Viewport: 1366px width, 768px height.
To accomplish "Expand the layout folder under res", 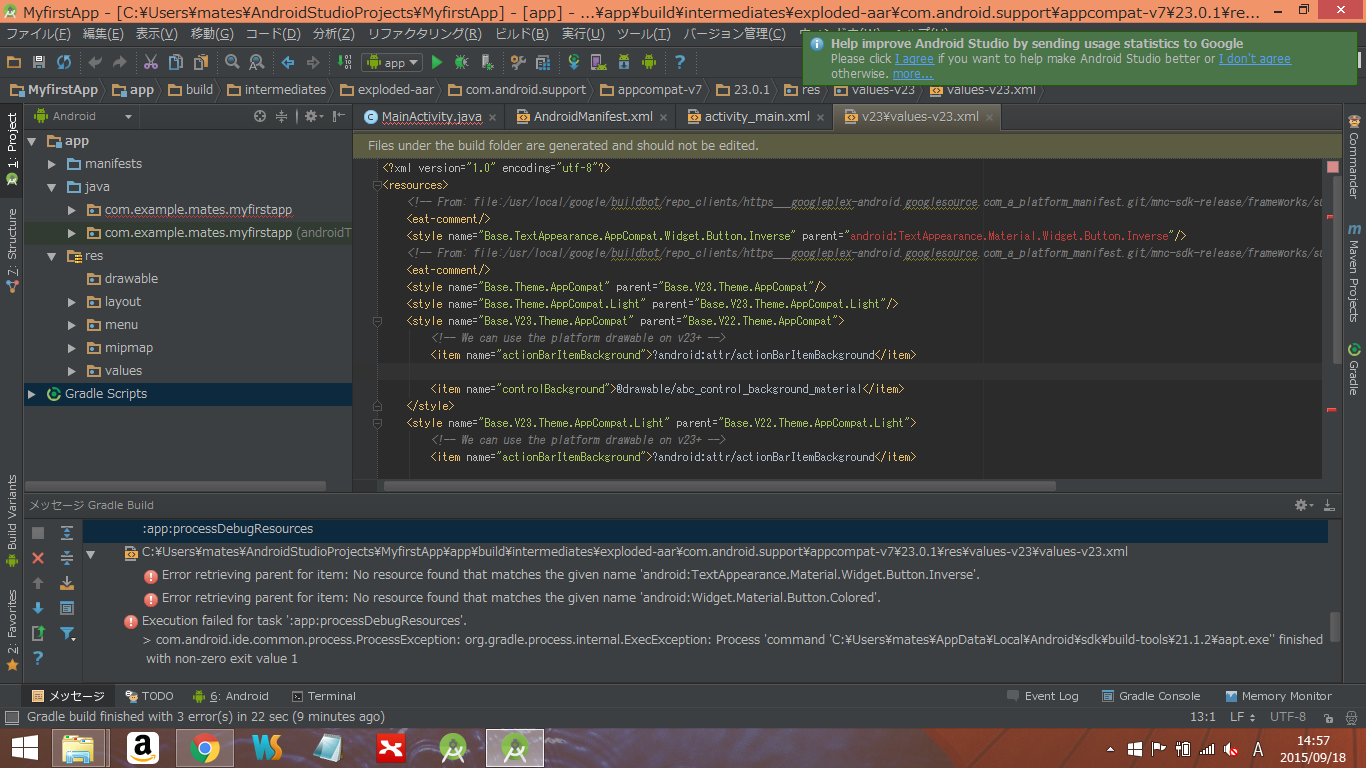I will tap(72, 302).
